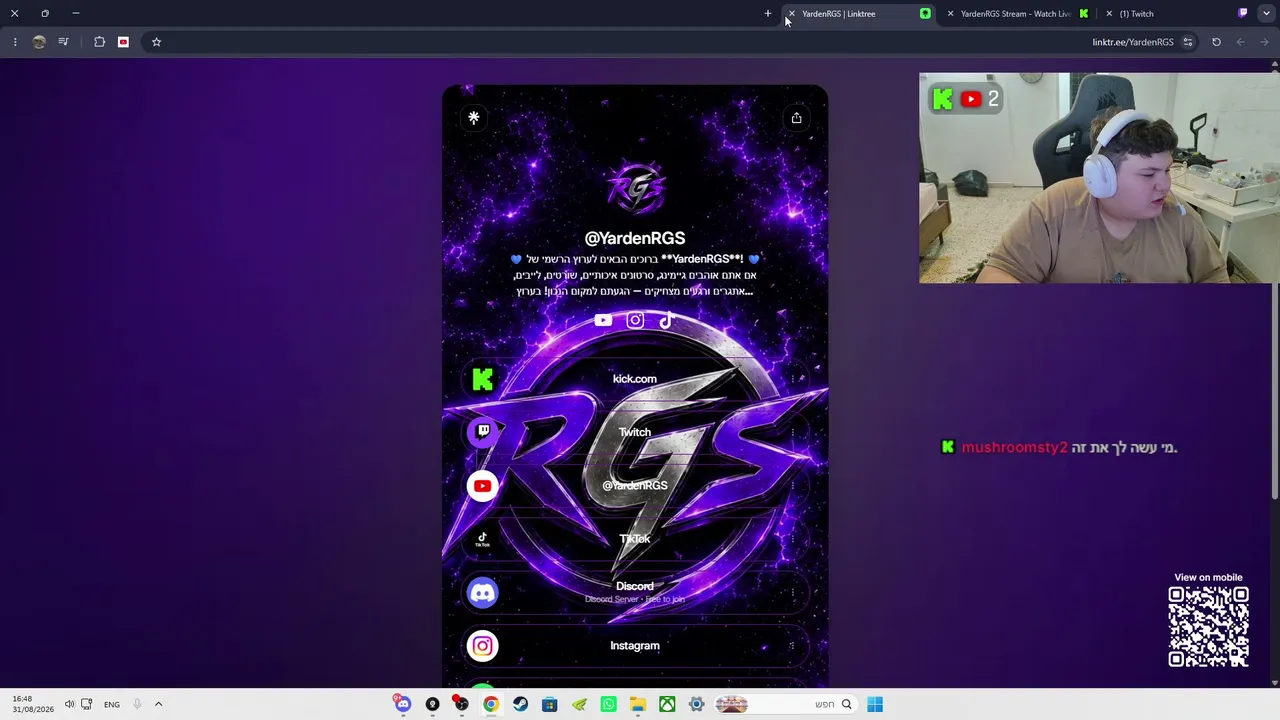Screen dimensions: 1280x720
Task: Open the @YardenRGS YouTube link
Action: 635,486
